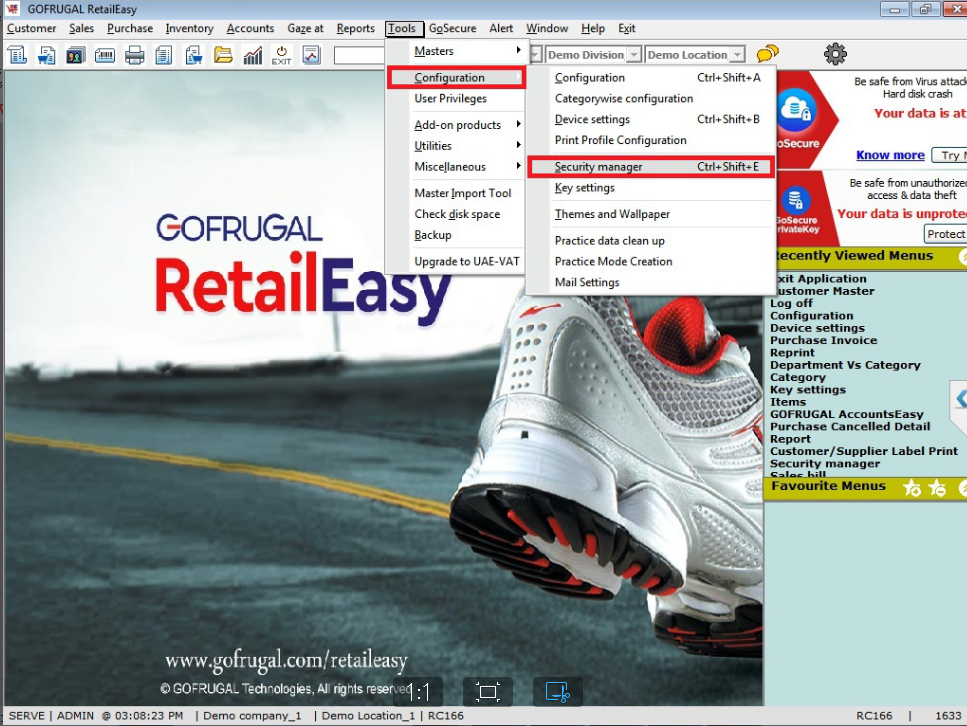Open the customers icon in the toolbar
Screen dimensions: 967x726
76,55
